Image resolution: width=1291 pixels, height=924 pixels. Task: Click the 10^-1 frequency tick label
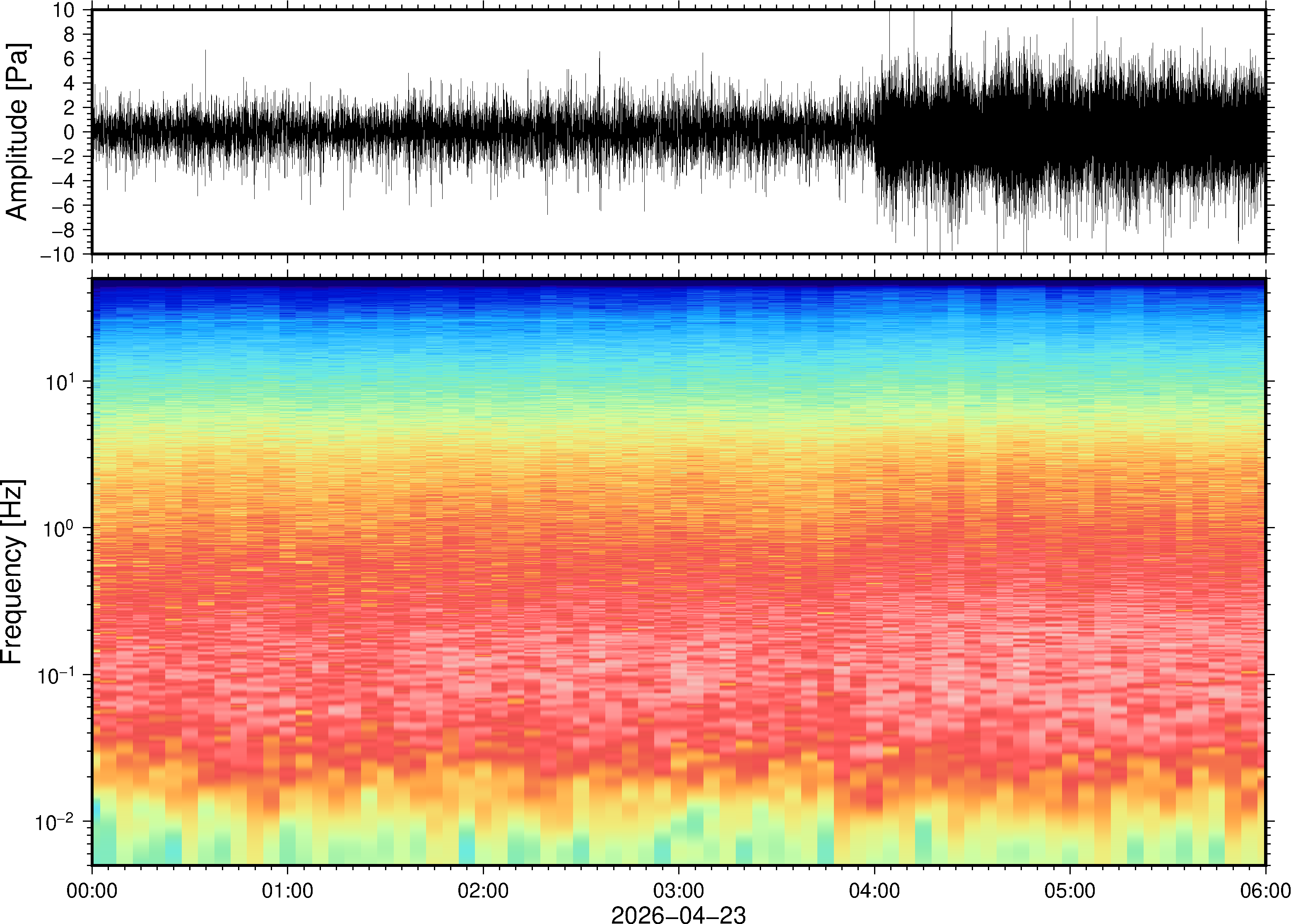pyautogui.click(x=55, y=675)
